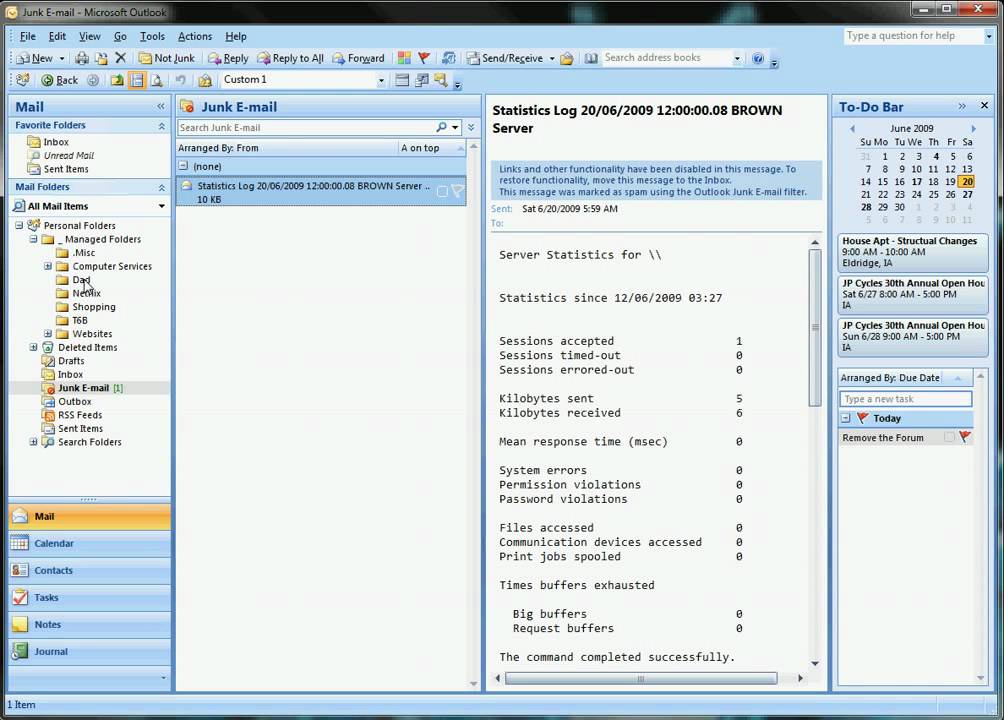Open the Edit menu
1004x720 pixels.
tap(57, 37)
